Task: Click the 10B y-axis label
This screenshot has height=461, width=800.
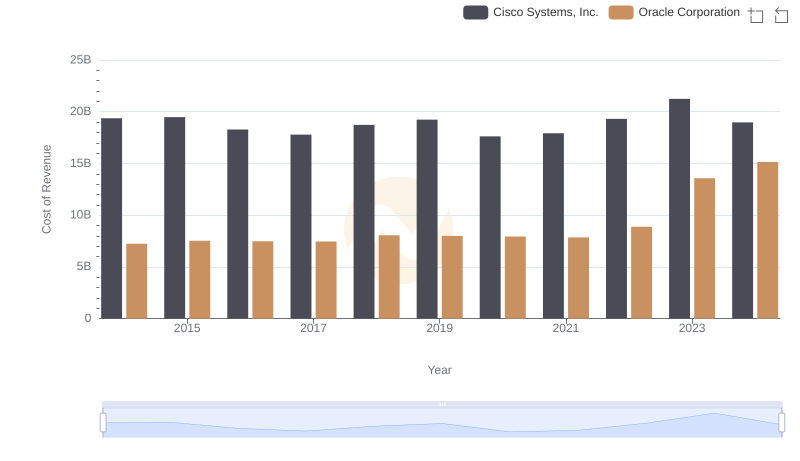Action: coord(81,215)
